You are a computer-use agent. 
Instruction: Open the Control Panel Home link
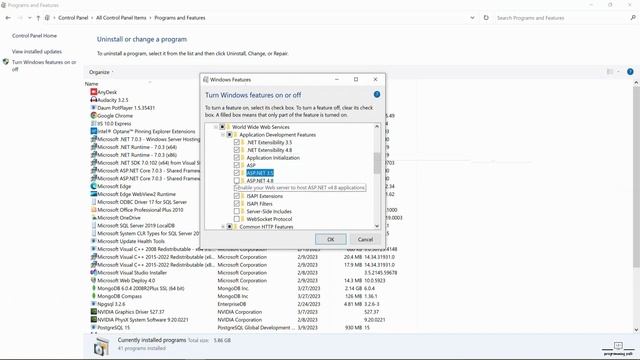pyautogui.click(x=34, y=36)
